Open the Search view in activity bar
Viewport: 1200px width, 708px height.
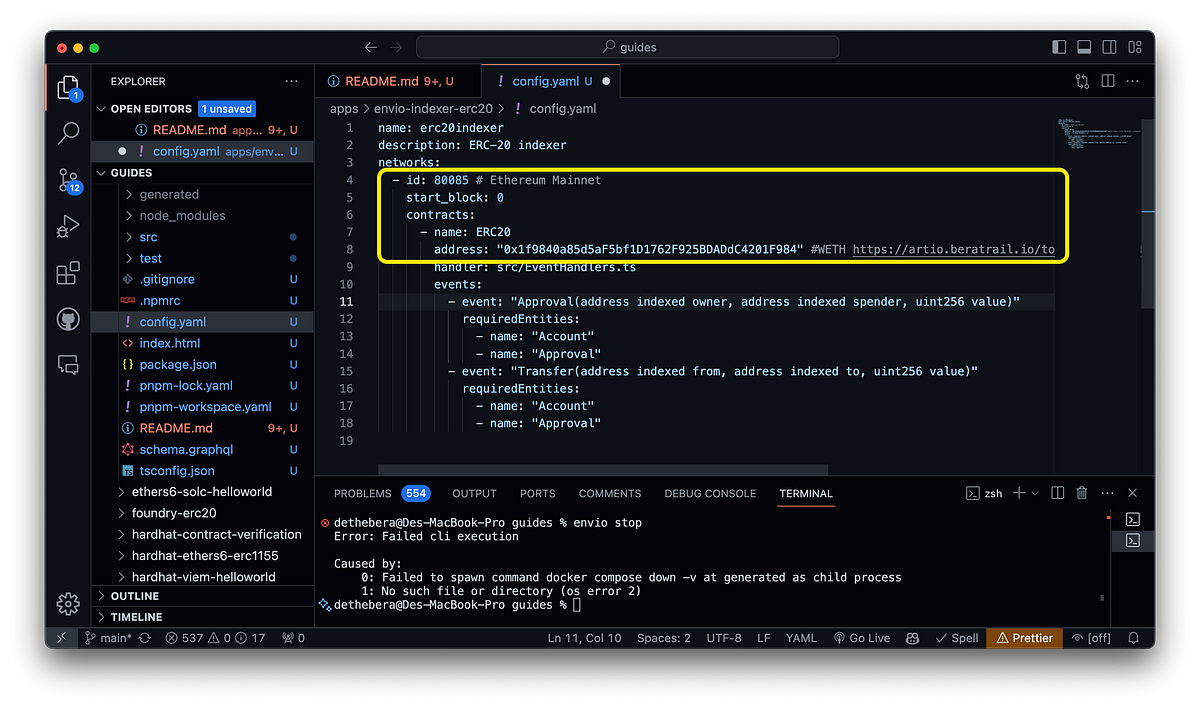tap(68, 132)
